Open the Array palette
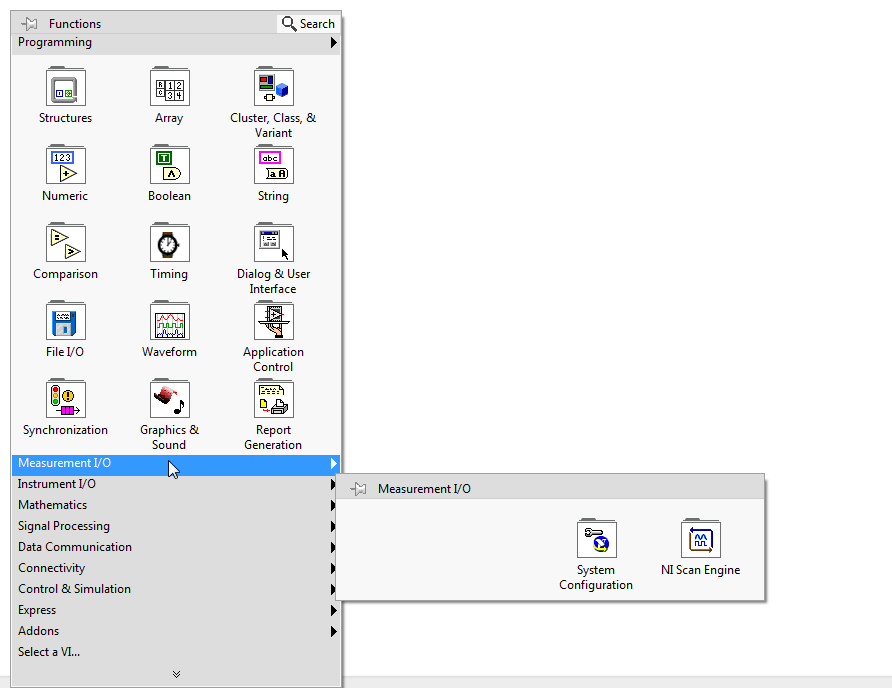This screenshot has width=892, height=688. pyautogui.click(x=170, y=87)
